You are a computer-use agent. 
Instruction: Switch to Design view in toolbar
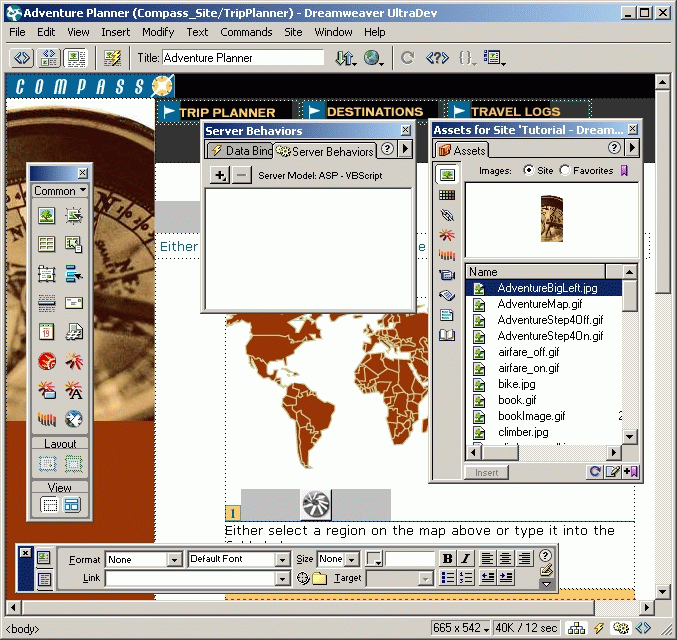[76, 58]
